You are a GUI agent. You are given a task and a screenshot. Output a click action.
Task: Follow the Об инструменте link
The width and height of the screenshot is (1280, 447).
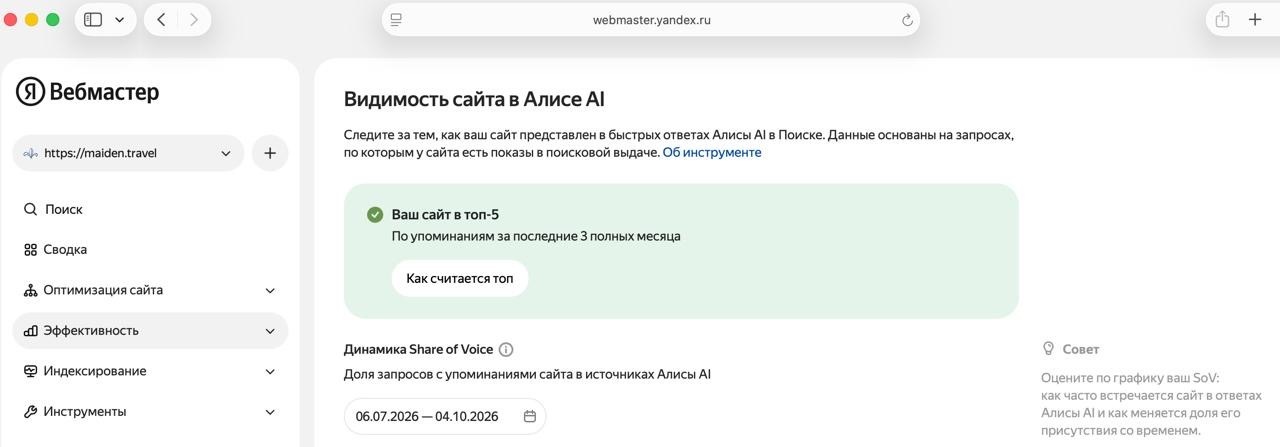[712, 152]
